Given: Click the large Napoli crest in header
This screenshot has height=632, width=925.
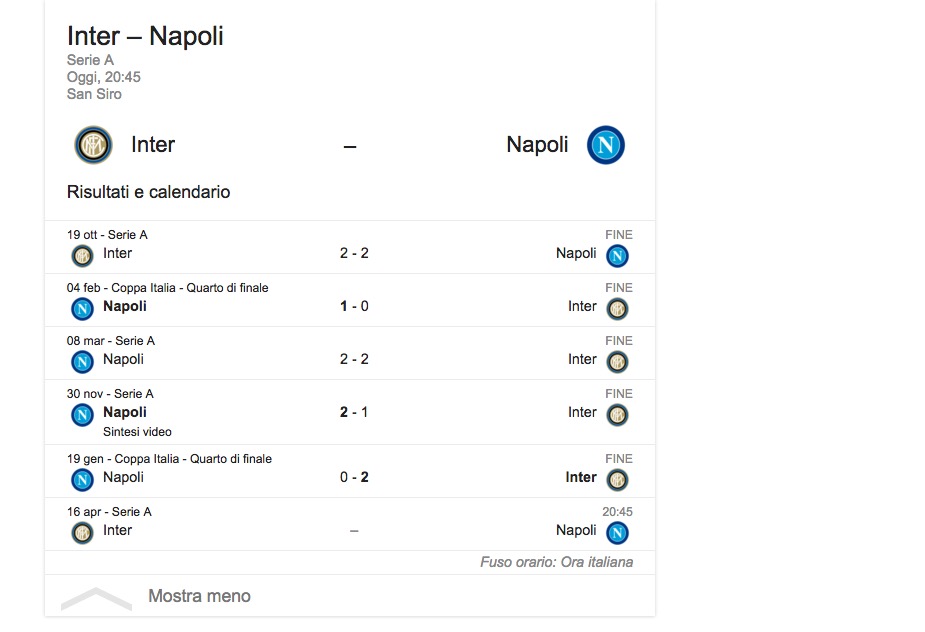Looking at the screenshot, I should tap(606, 146).
